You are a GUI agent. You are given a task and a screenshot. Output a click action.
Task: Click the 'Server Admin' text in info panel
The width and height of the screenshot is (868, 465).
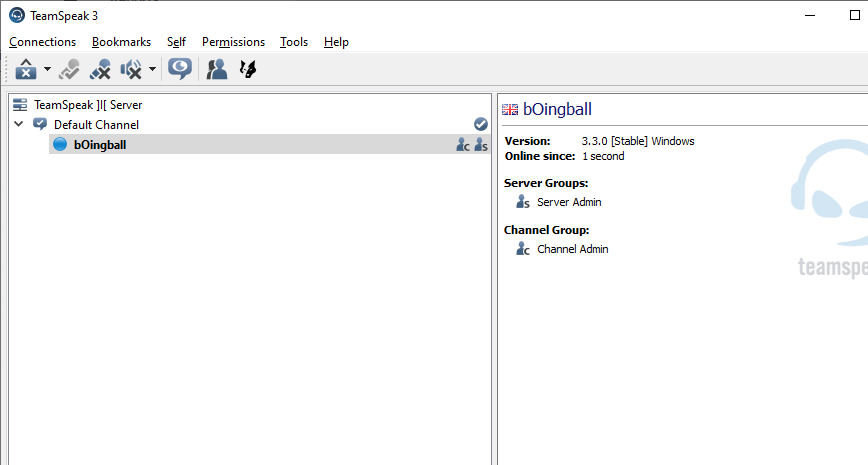click(569, 202)
